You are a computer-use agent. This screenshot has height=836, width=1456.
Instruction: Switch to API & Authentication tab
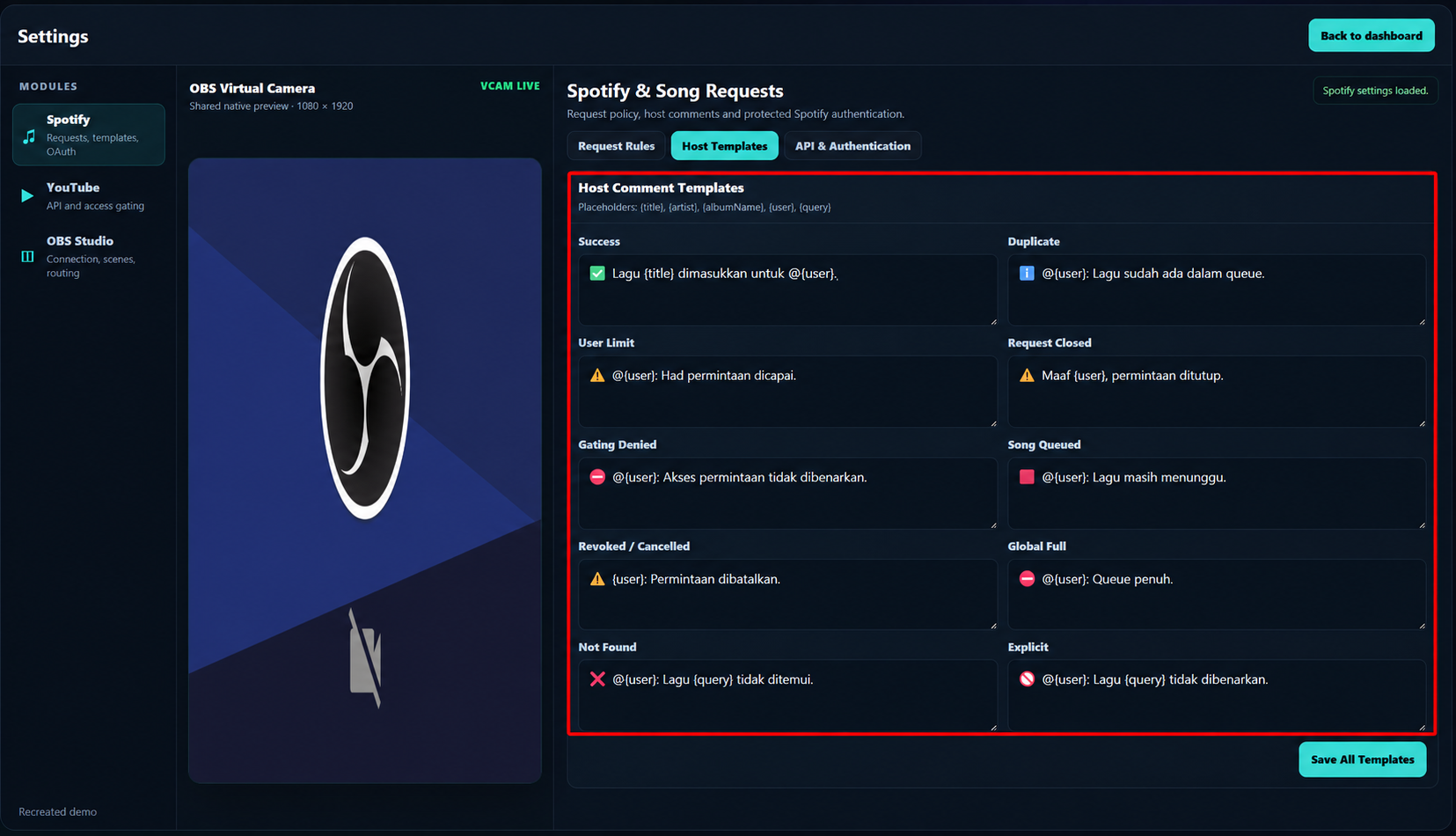[x=852, y=146]
